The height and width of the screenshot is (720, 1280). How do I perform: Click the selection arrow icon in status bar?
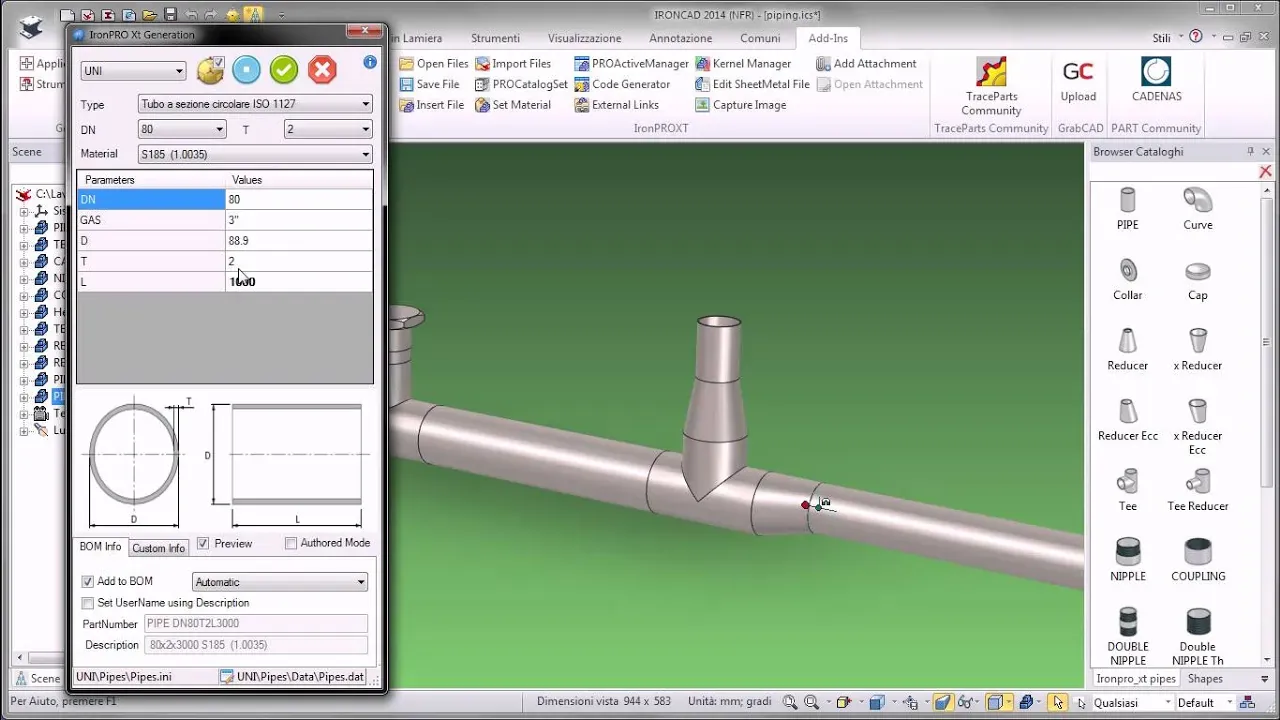pos(1058,702)
